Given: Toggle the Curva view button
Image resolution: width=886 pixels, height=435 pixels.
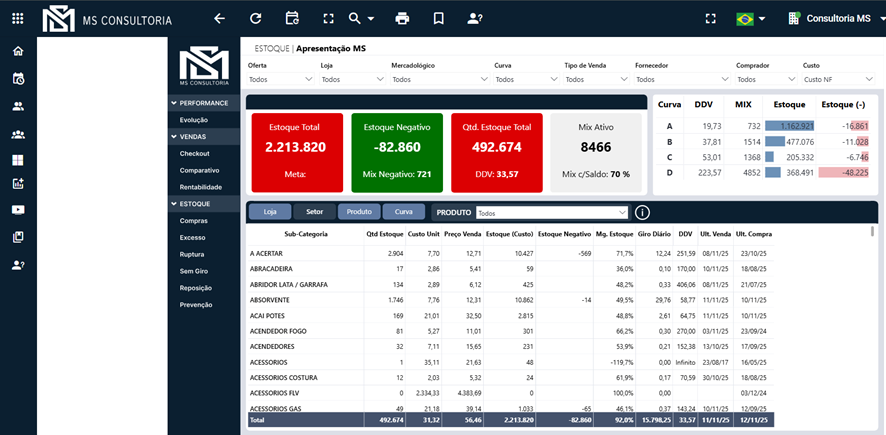Looking at the screenshot, I should [x=403, y=212].
